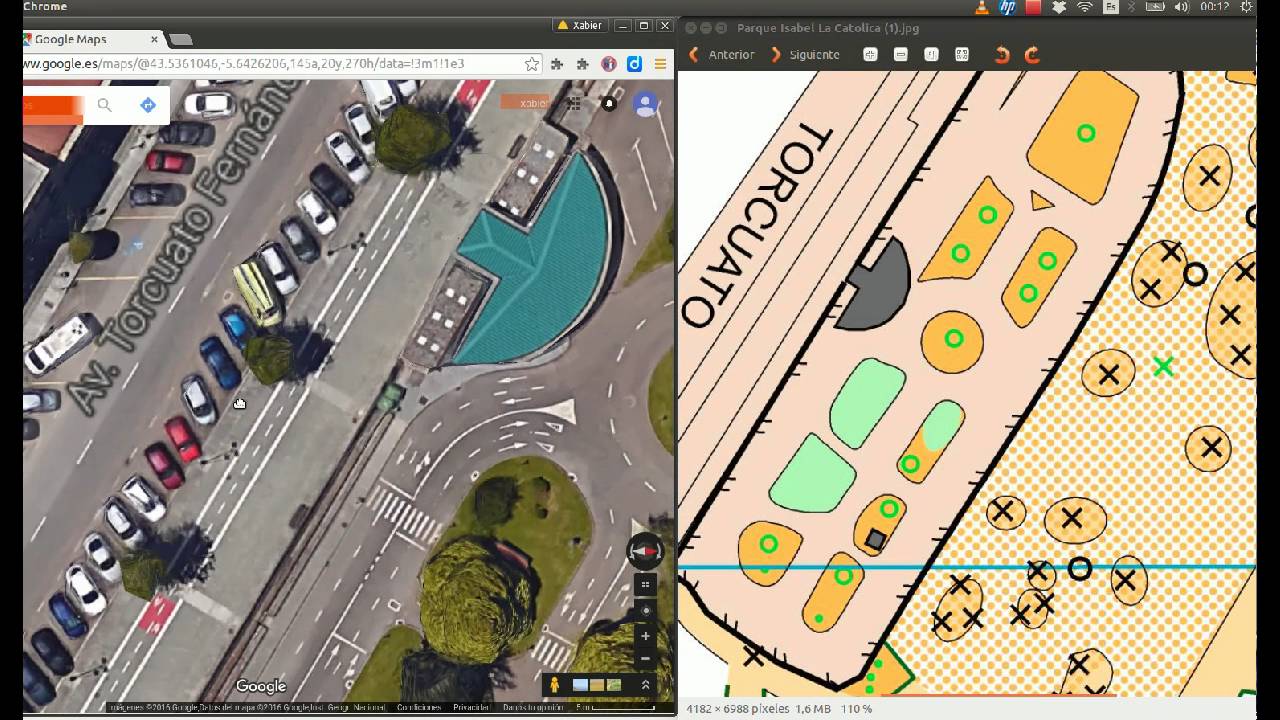The height and width of the screenshot is (720, 1280).
Task: Click the clock showing 00:12
Action: 1215,7
